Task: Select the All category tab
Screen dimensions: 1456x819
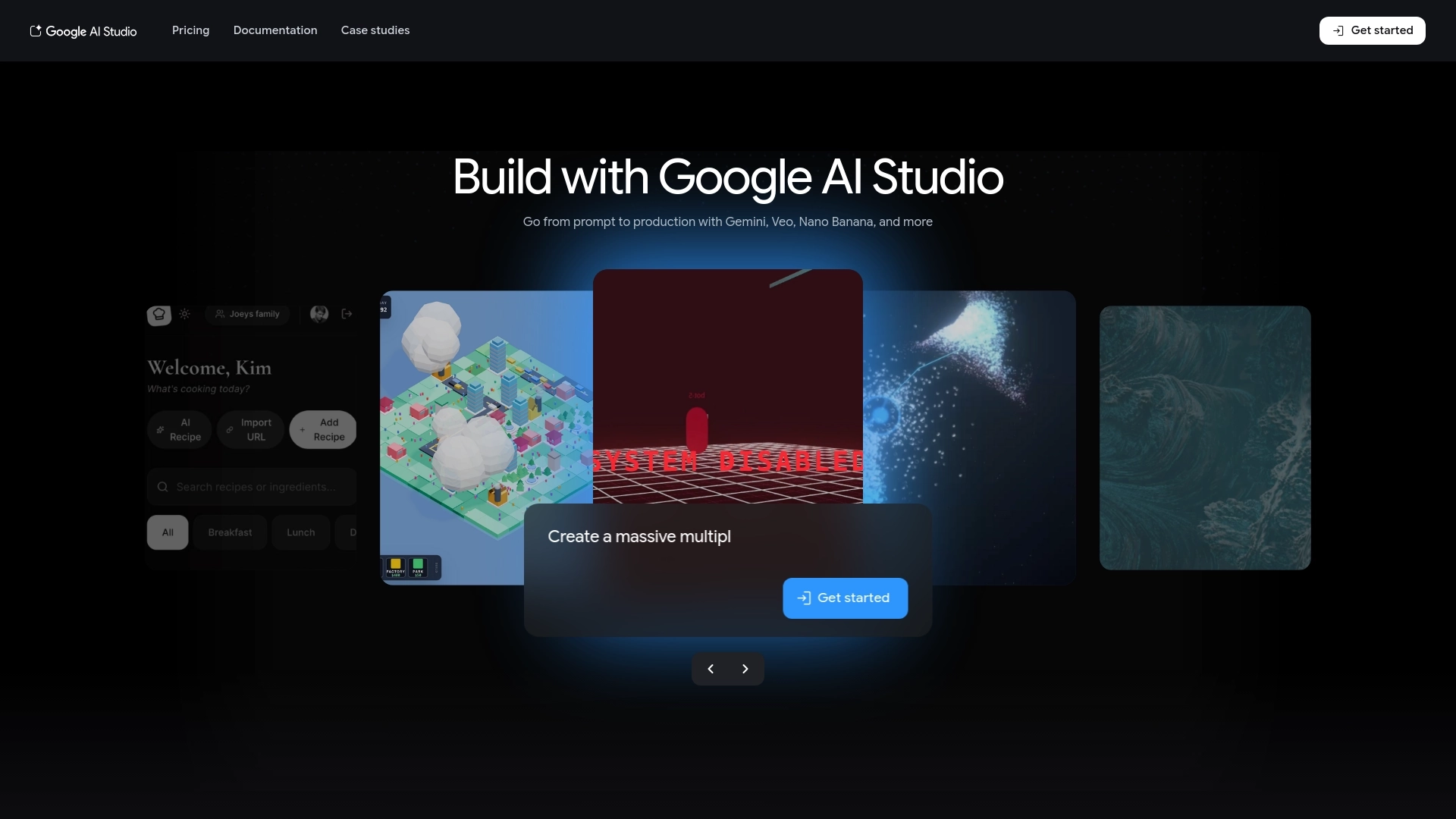Action: [168, 532]
